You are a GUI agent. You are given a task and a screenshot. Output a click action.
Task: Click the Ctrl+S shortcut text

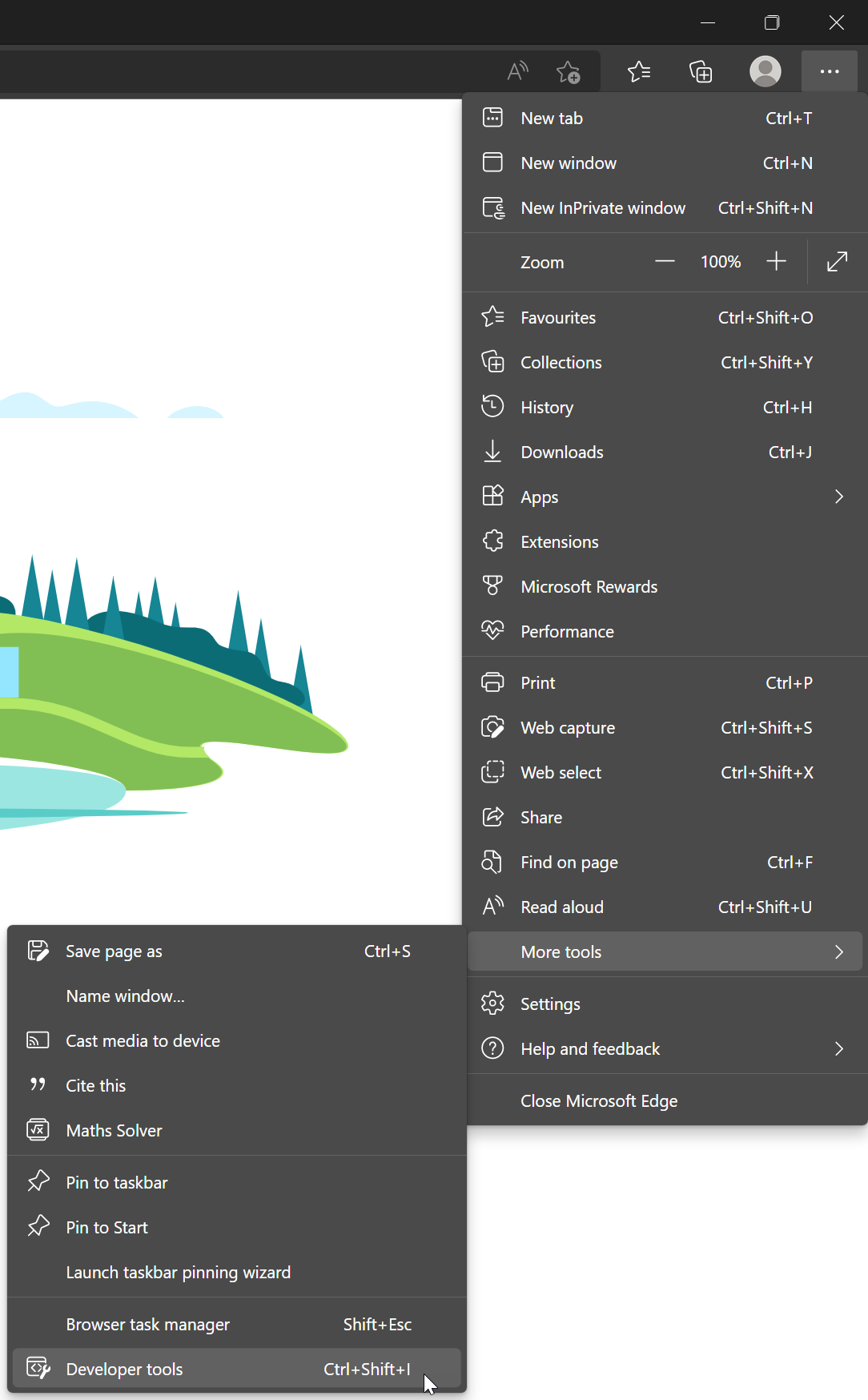(388, 951)
